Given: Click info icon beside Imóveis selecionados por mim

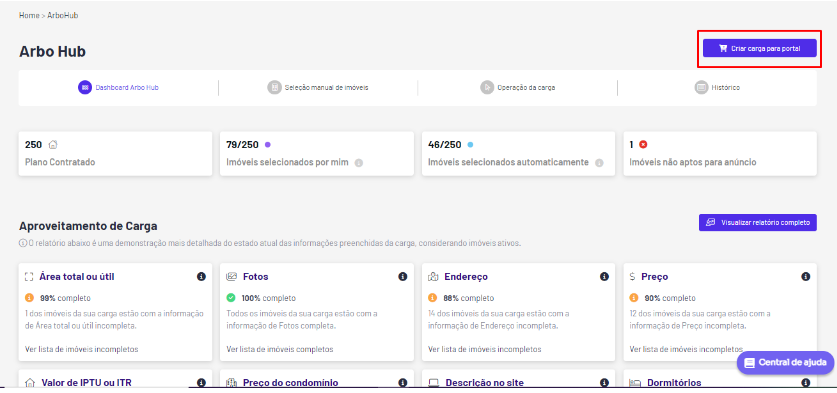Looking at the screenshot, I should (x=359, y=163).
